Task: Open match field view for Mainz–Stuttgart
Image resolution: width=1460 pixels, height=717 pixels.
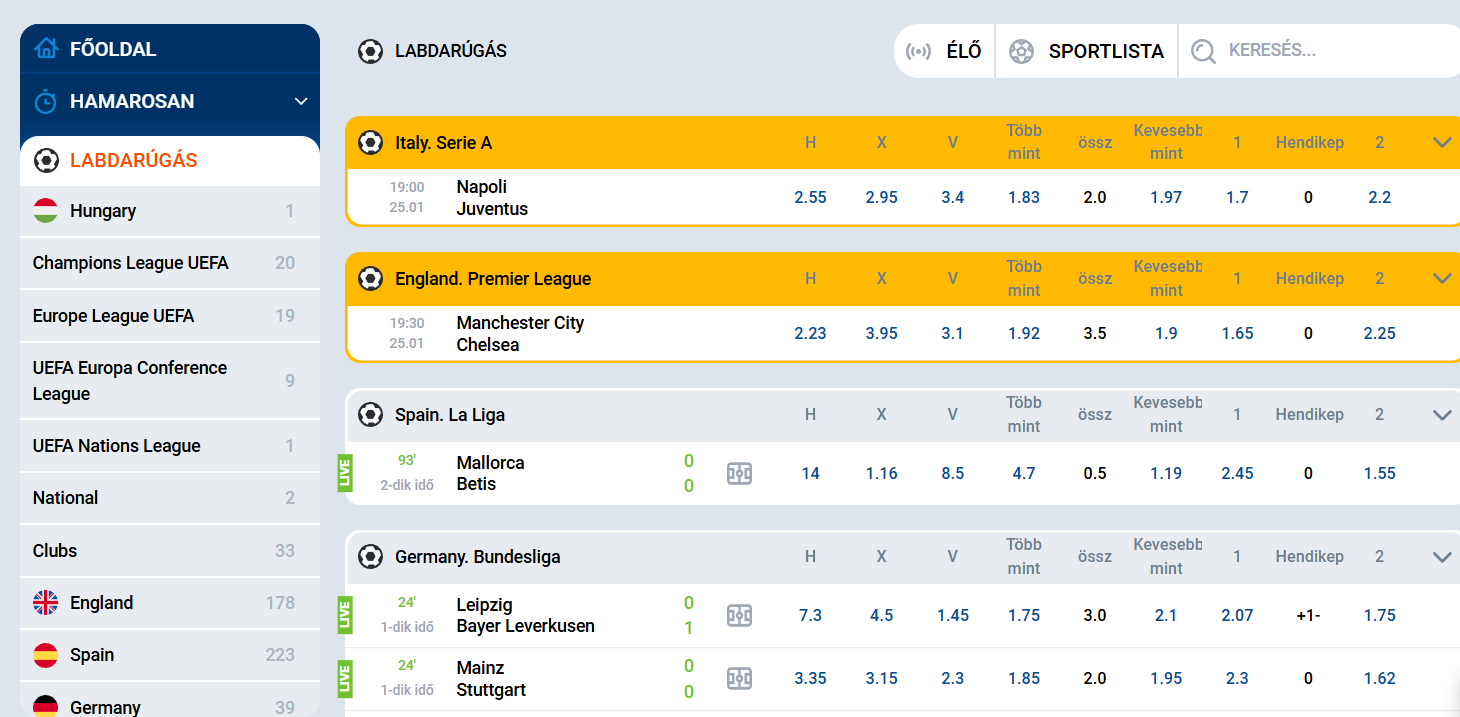Action: (x=739, y=678)
